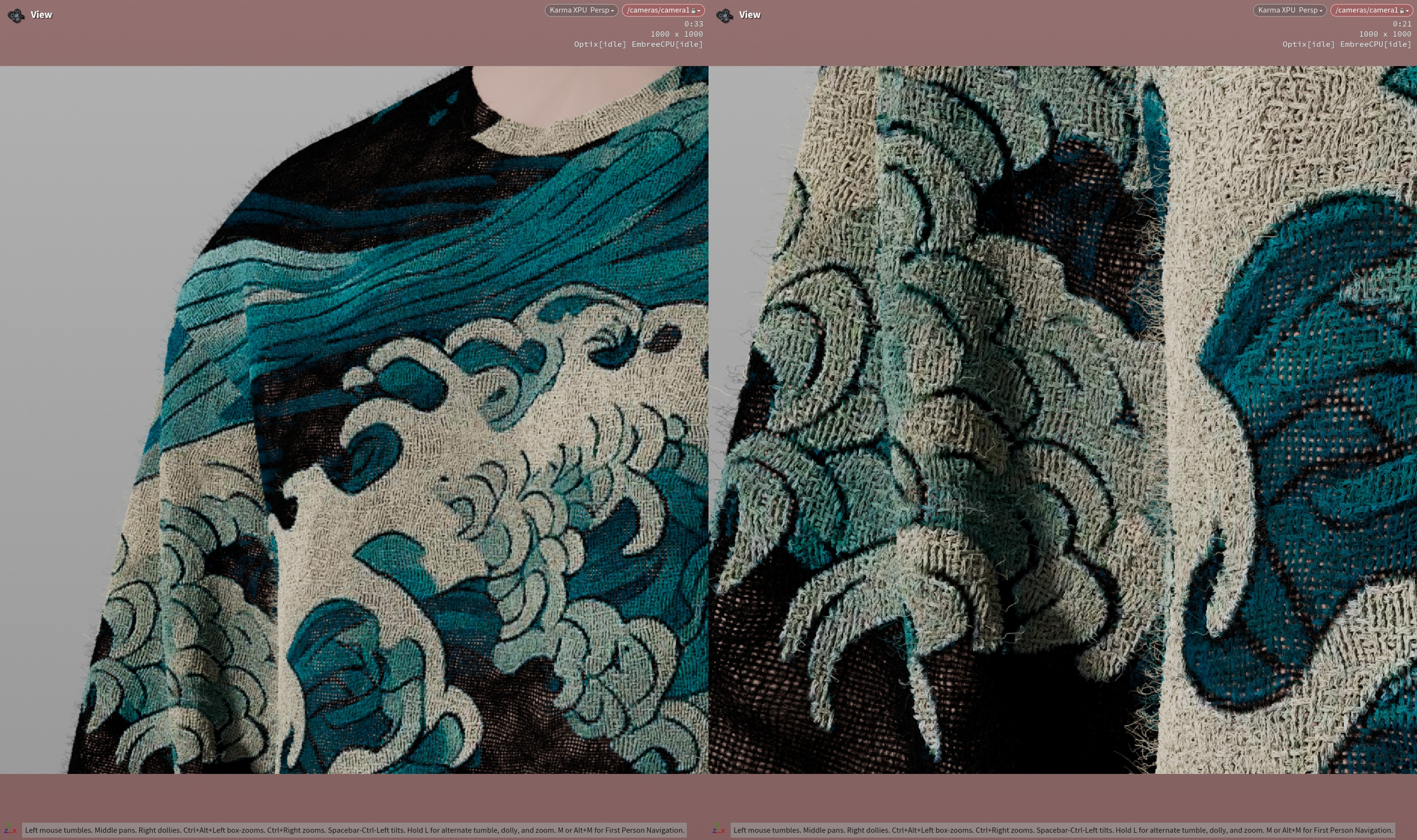Click the 1000 x 1000 resolution text in right viewport
Viewport: 1417px width, 840px height.
[x=1385, y=34]
